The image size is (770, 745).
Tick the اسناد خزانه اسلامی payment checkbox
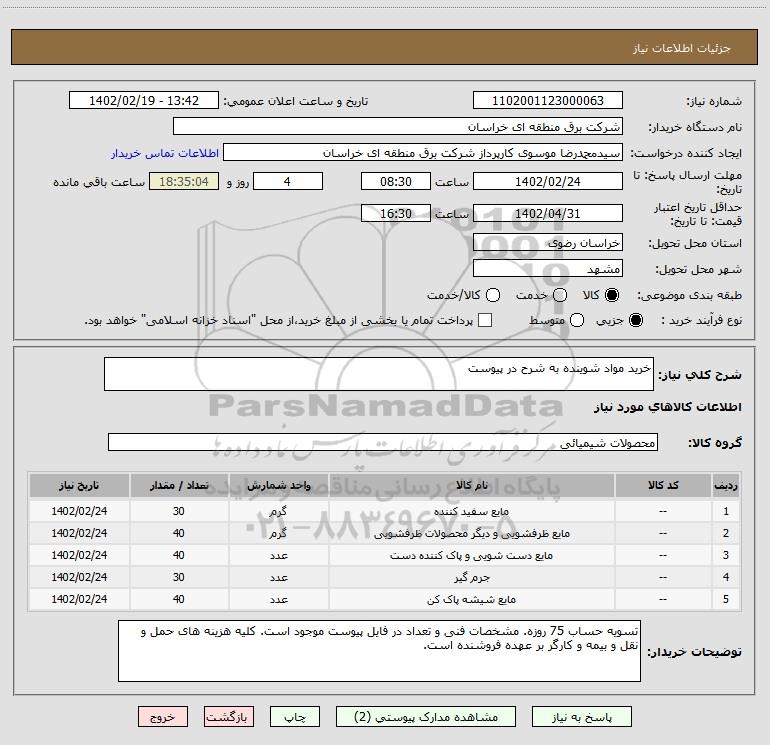click(485, 320)
